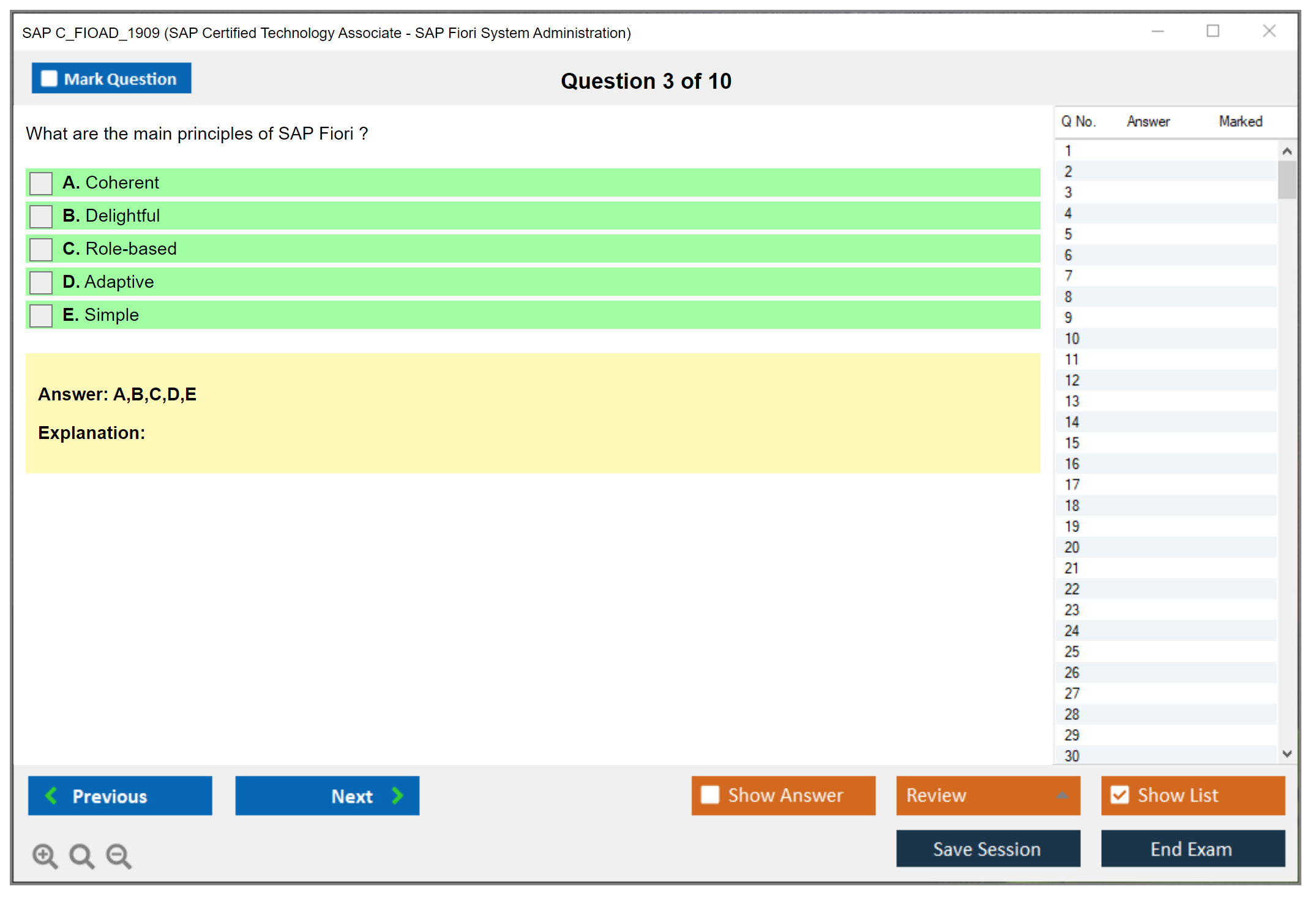The image size is (1316, 900).
Task: Click the zoom out magnifier icon
Action: tap(118, 855)
